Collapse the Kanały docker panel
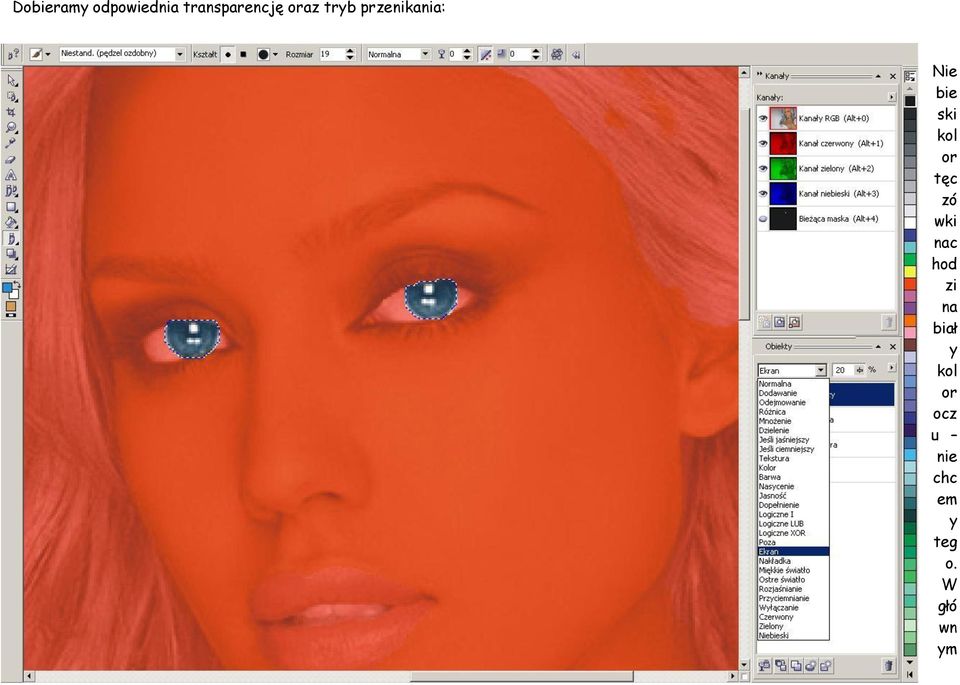The image size is (960, 685). click(878, 76)
